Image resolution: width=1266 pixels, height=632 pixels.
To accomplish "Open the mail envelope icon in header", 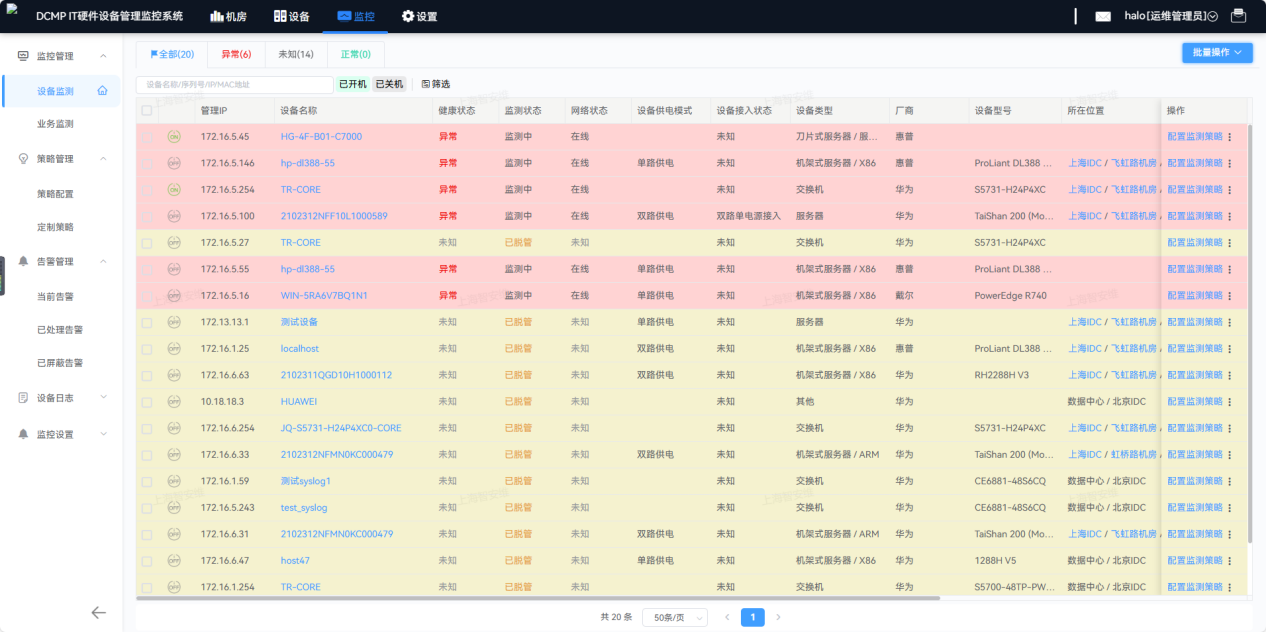I will point(1103,16).
